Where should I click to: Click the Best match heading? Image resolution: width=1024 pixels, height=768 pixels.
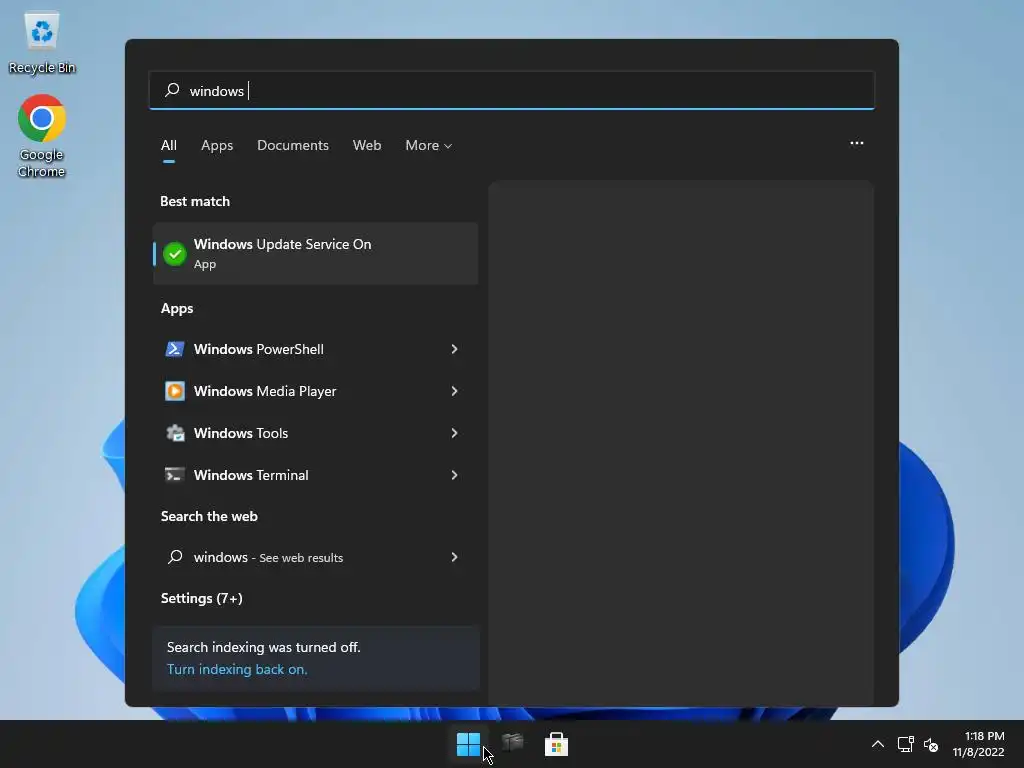(x=195, y=201)
